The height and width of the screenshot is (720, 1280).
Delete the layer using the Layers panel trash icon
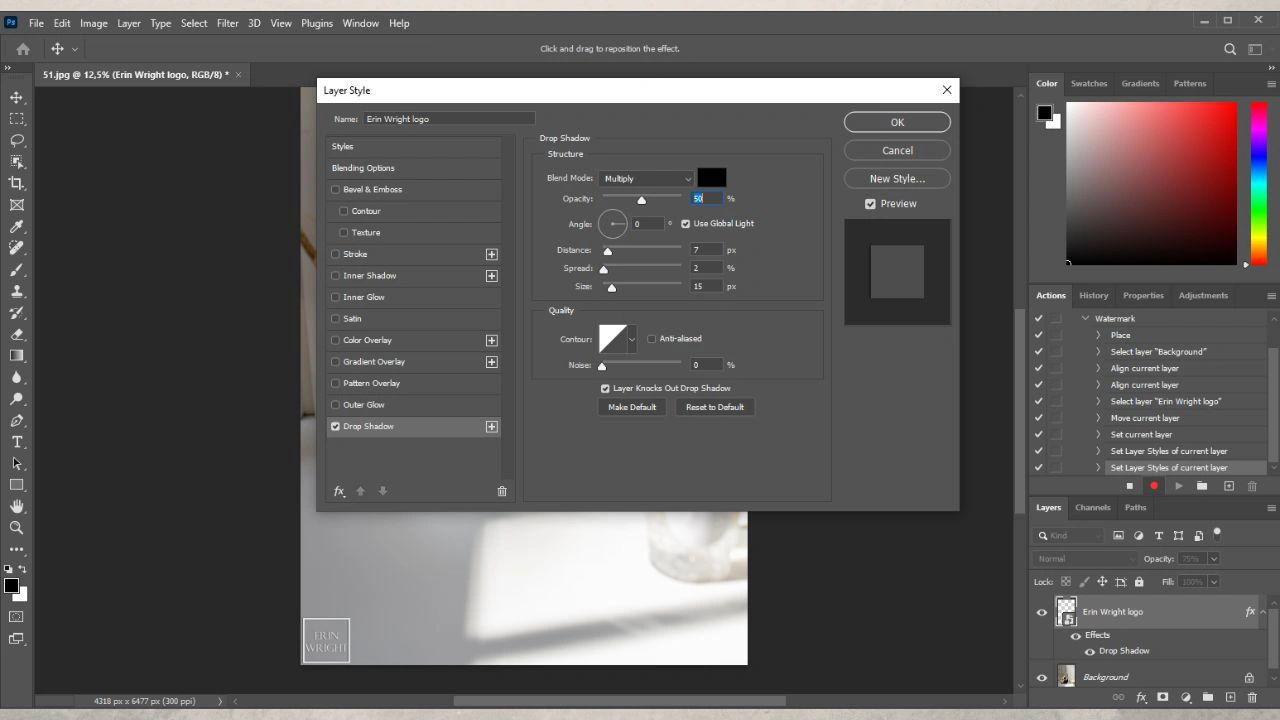[x=1252, y=697]
